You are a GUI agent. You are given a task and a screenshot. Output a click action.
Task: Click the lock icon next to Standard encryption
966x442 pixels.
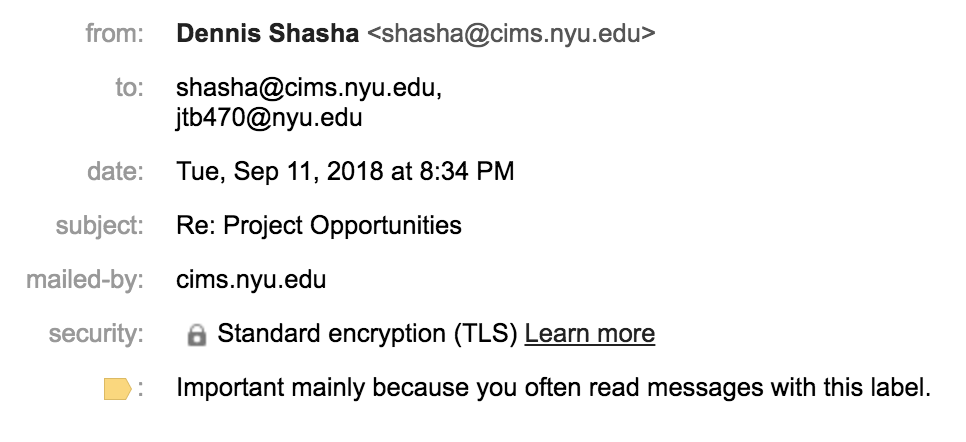[197, 335]
